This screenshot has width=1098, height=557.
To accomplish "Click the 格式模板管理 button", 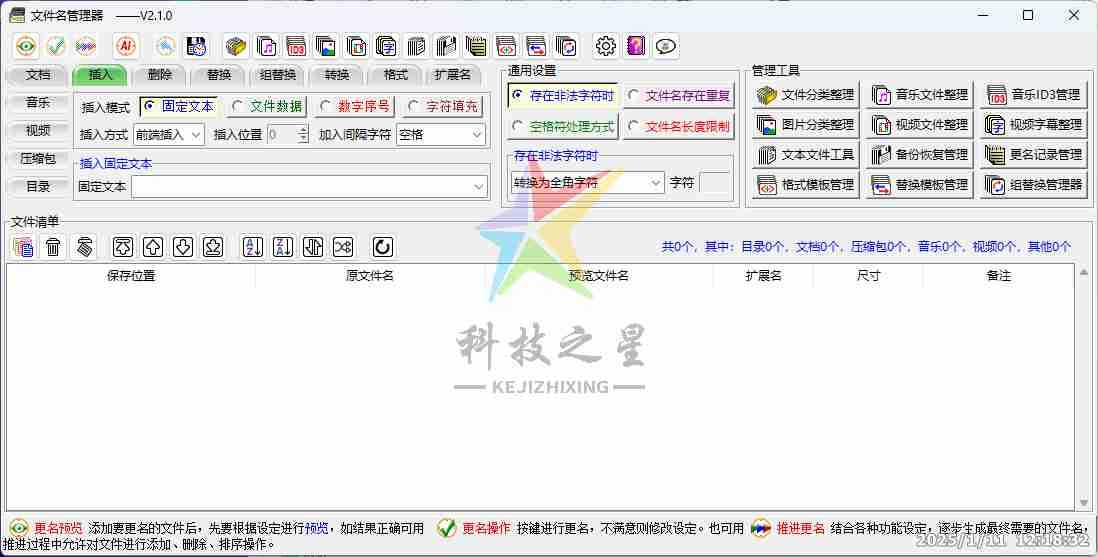I will click(805, 185).
